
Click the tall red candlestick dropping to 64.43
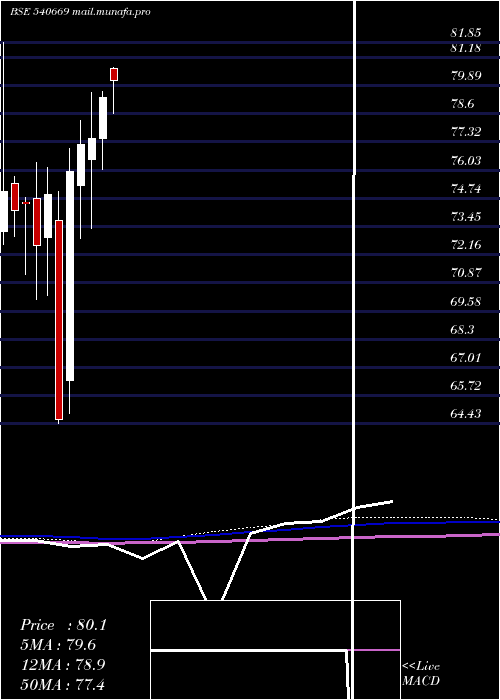pyautogui.click(x=59, y=320)
